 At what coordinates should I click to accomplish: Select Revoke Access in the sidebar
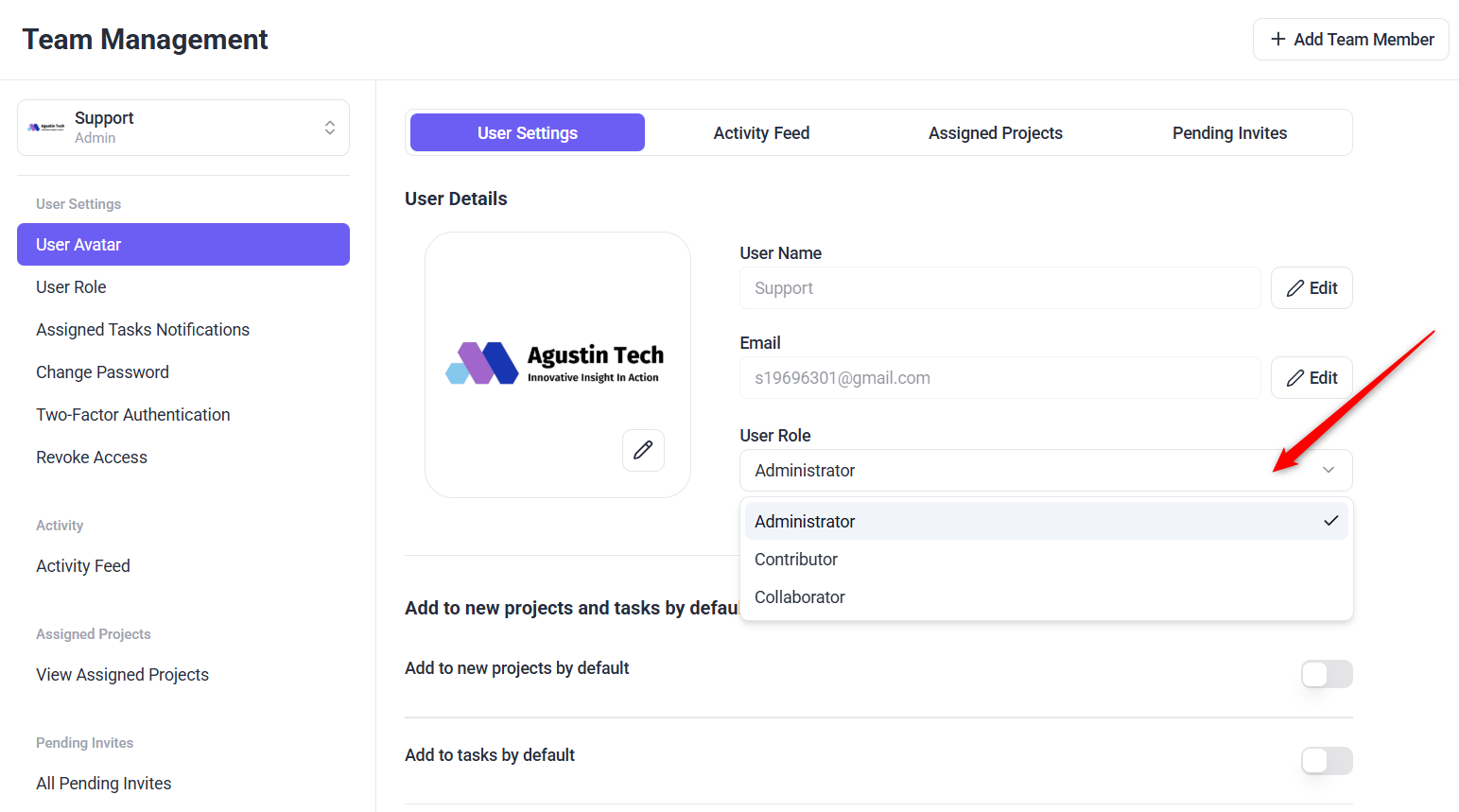click(92, 458)
